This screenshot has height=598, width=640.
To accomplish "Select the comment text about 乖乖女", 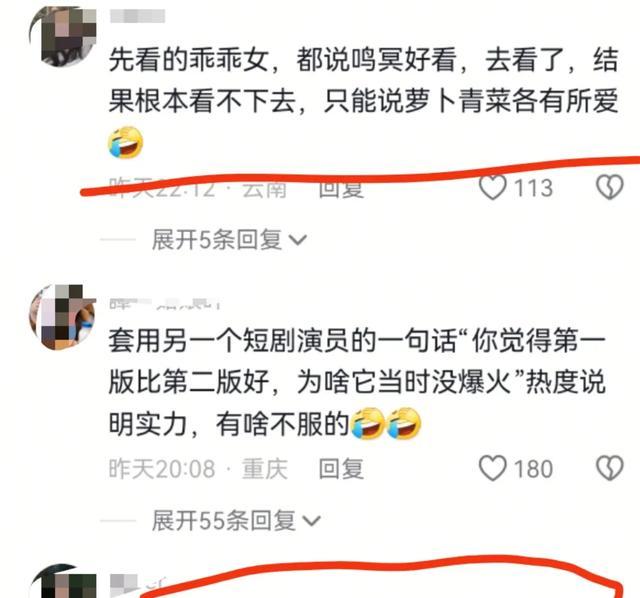I will pyautogui.click(x=363, y=101).
